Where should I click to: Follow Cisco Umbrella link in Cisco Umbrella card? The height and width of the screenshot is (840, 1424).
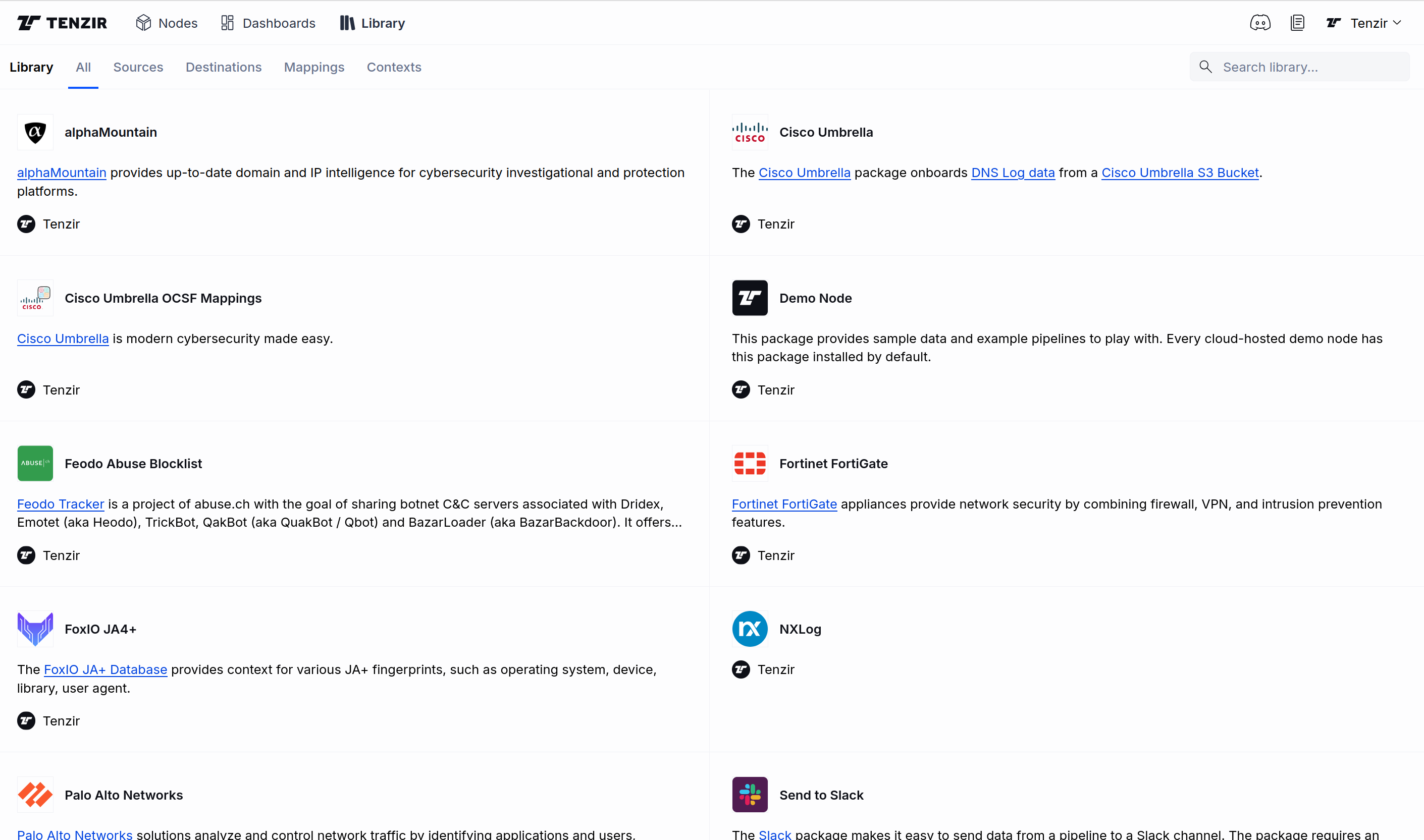805,173
